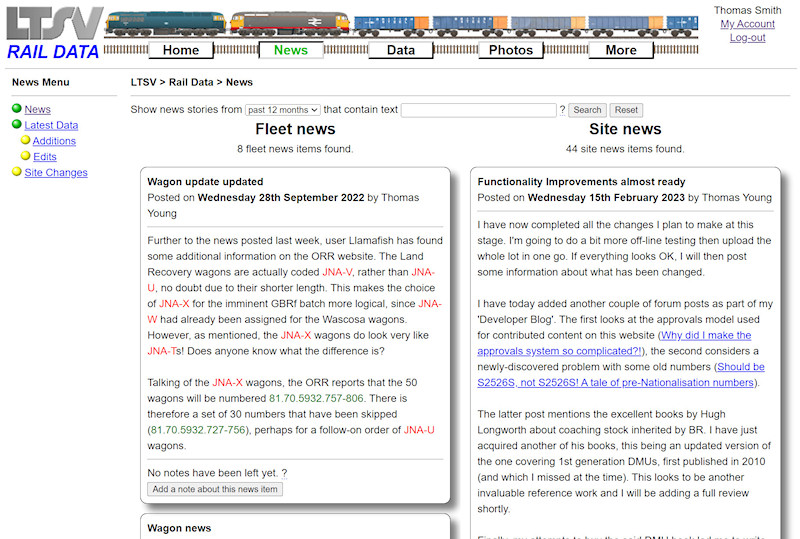Screen dimensions: 800x539
Task: Open the Site Changes sidebar link
Action: click(x=56, y=172)
